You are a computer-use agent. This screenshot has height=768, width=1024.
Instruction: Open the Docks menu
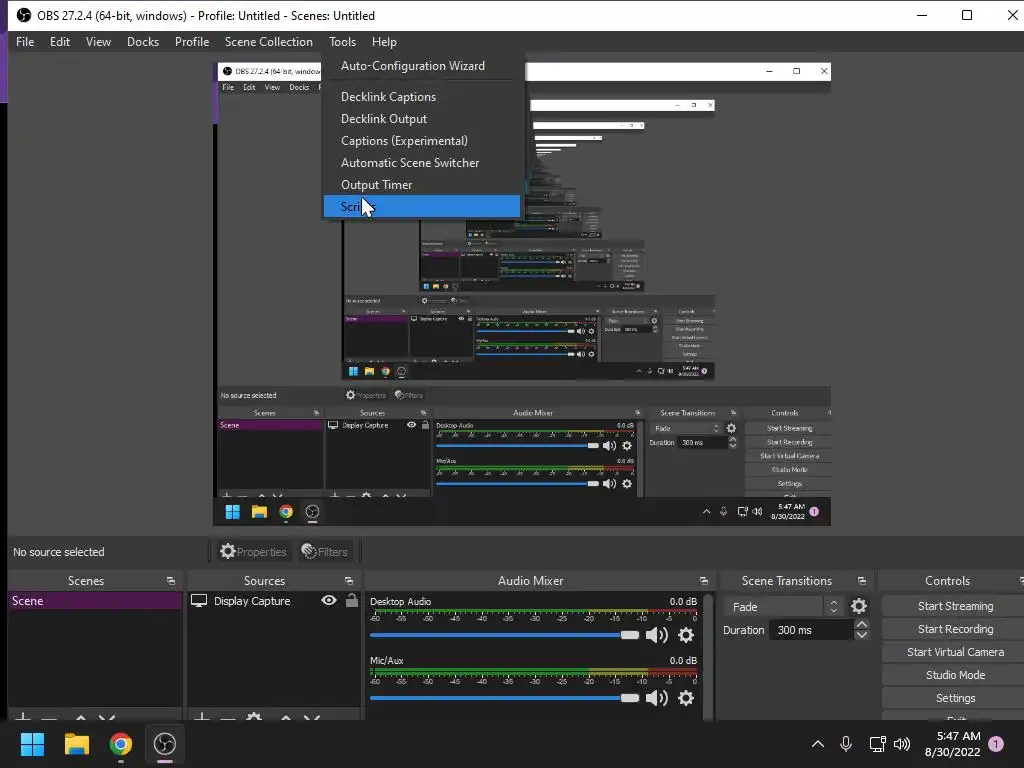point(142,42)
